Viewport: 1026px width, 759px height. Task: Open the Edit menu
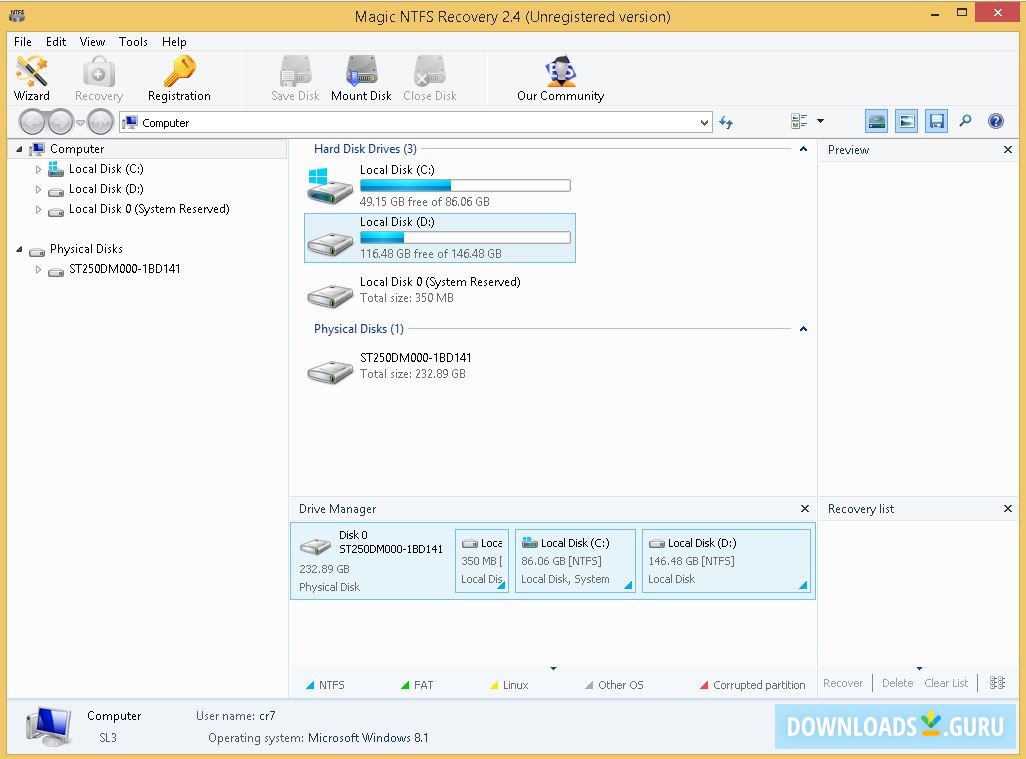(56, 42)
